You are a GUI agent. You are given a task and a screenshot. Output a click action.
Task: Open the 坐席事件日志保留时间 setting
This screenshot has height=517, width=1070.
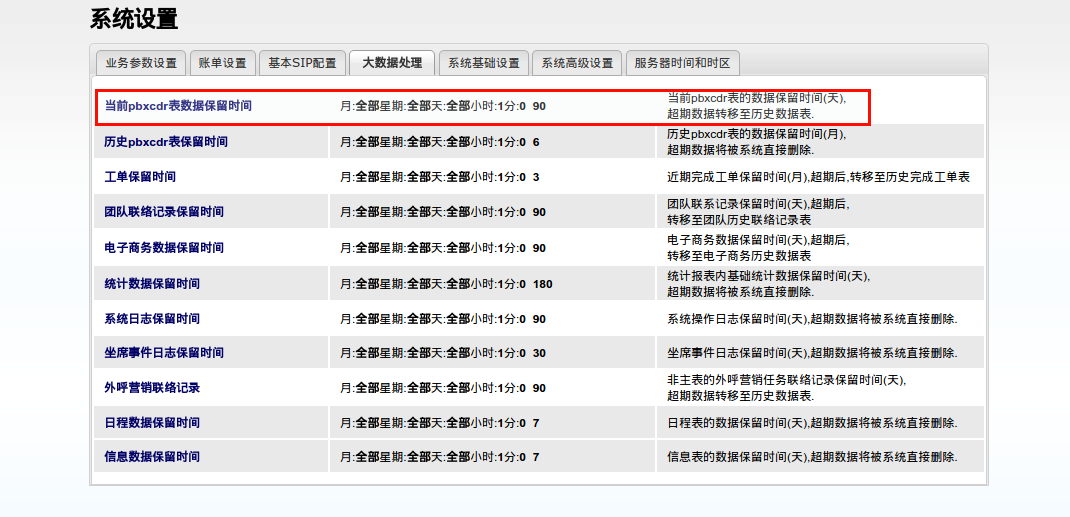[x=164, y=353]
